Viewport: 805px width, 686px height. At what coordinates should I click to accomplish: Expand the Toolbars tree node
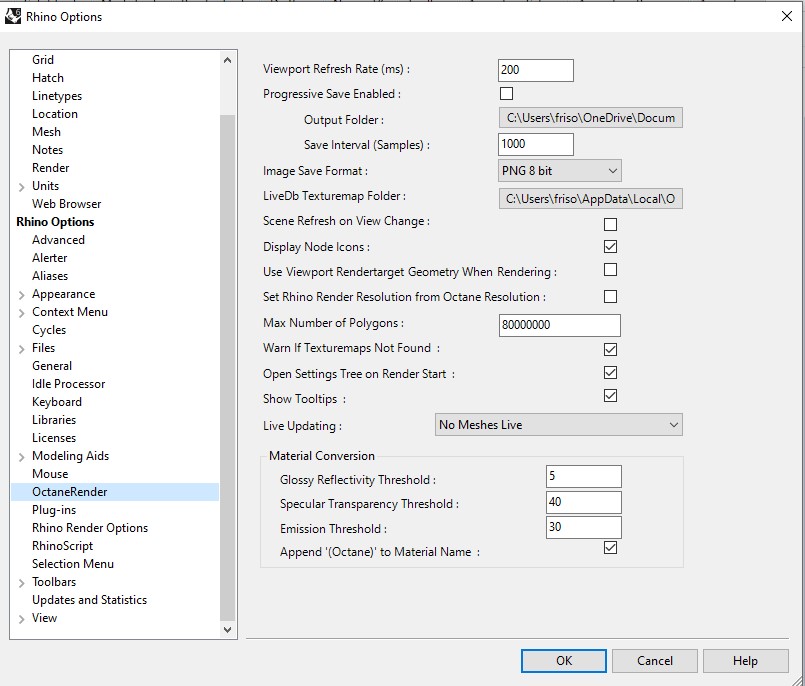tap(21, 583)
